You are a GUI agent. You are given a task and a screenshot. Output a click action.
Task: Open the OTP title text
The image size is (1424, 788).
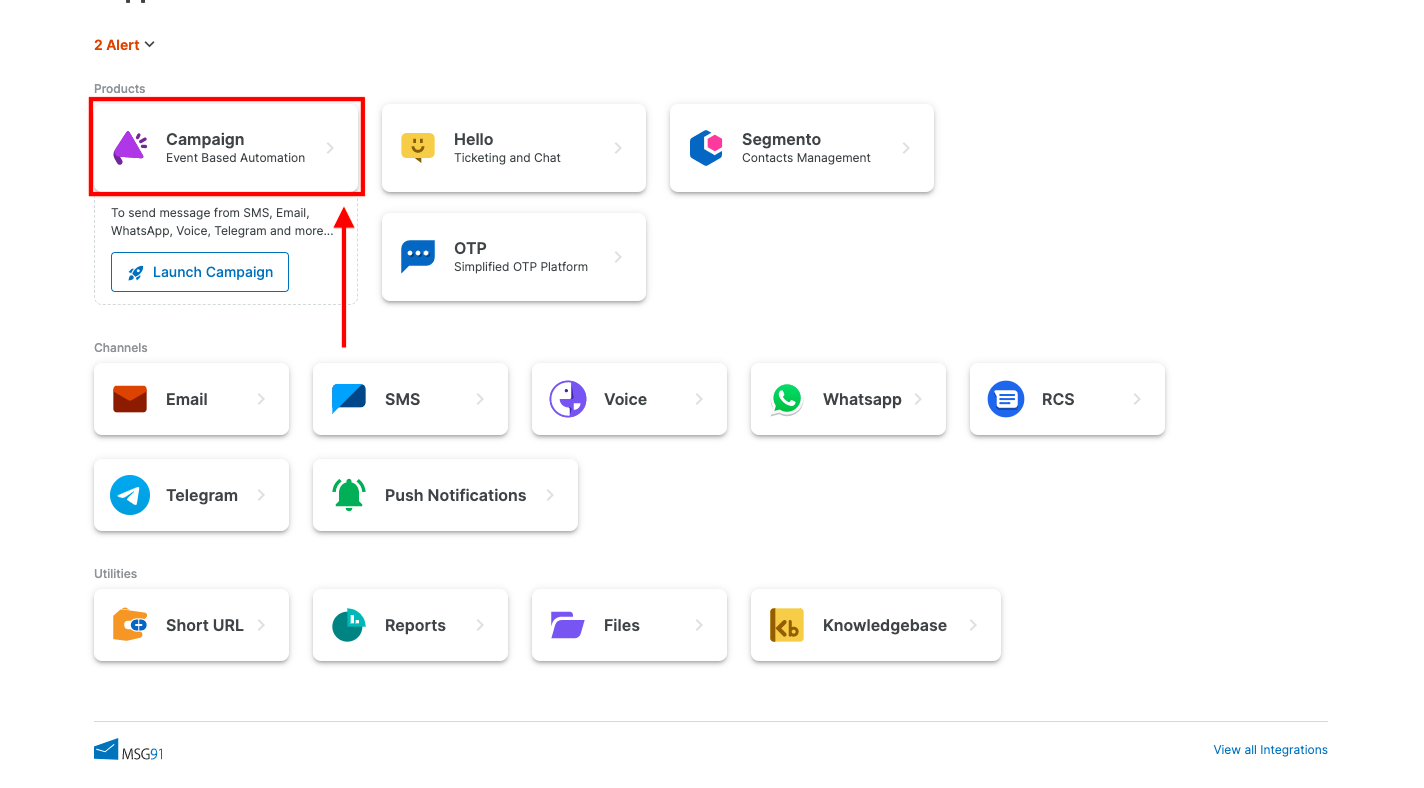470,249
